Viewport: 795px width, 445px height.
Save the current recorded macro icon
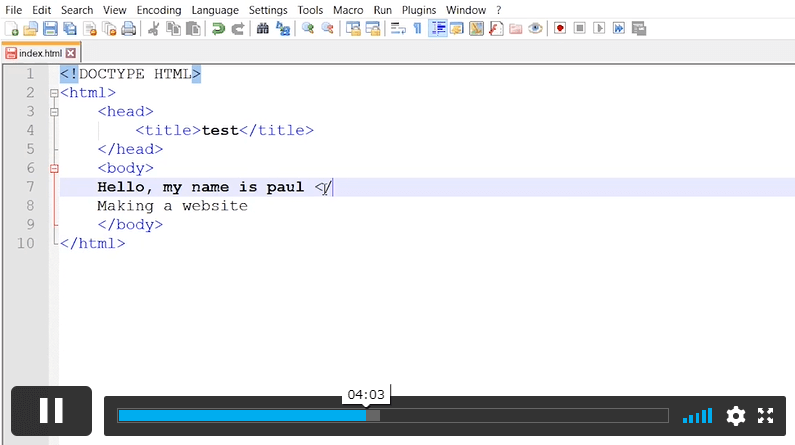click(x=639, y=29)
